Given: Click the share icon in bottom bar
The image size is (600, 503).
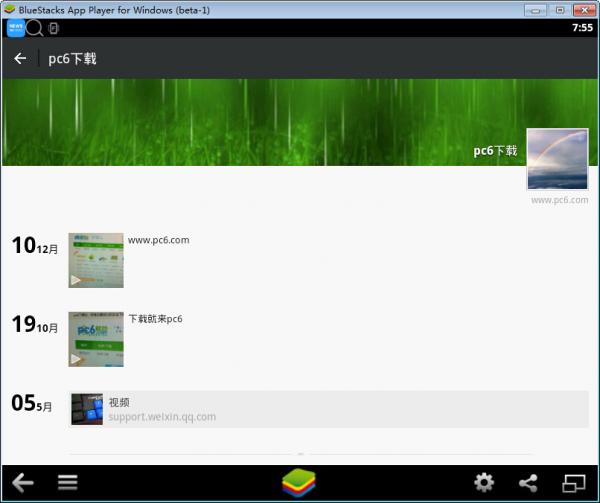Looking at the screenshot, I should [528, 483].
